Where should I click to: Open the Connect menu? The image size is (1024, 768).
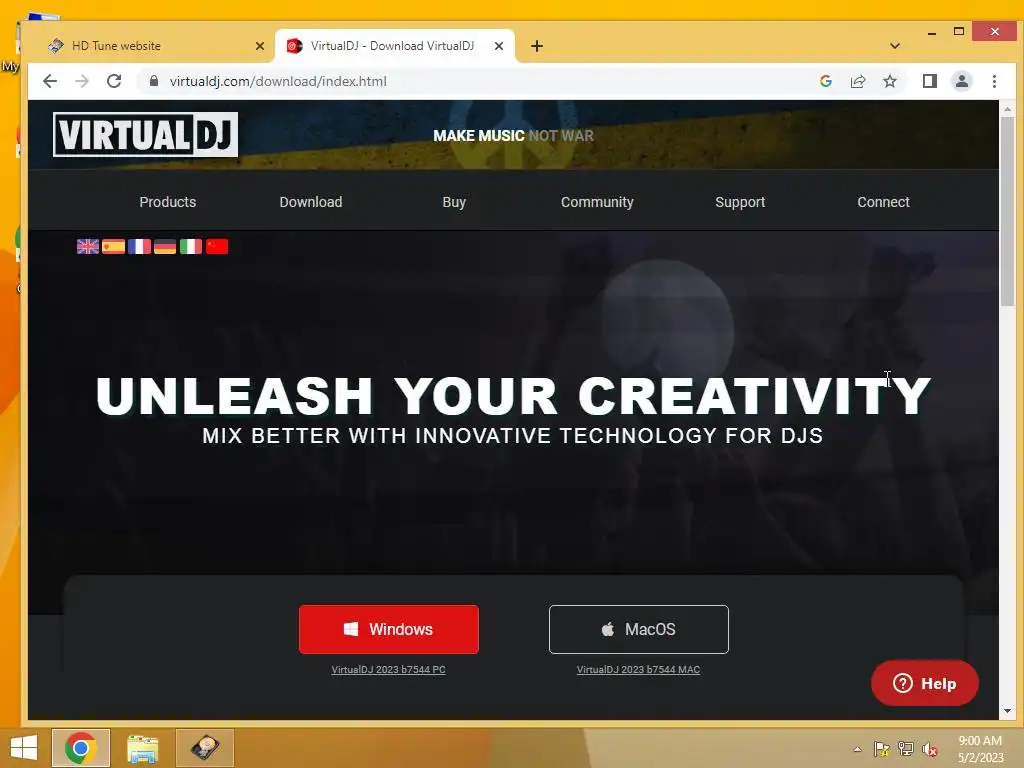(x=883, y=202)
